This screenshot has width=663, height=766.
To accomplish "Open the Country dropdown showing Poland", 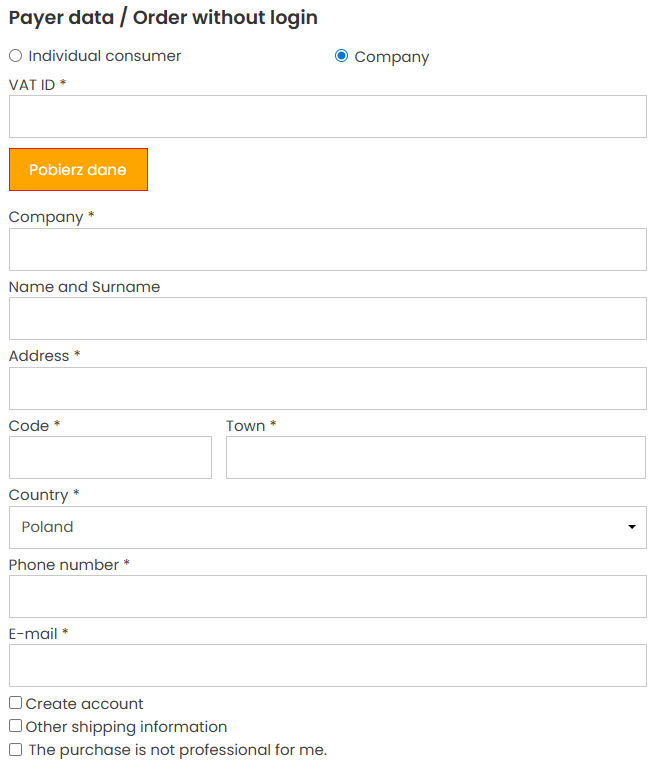I will coord(328,527).
